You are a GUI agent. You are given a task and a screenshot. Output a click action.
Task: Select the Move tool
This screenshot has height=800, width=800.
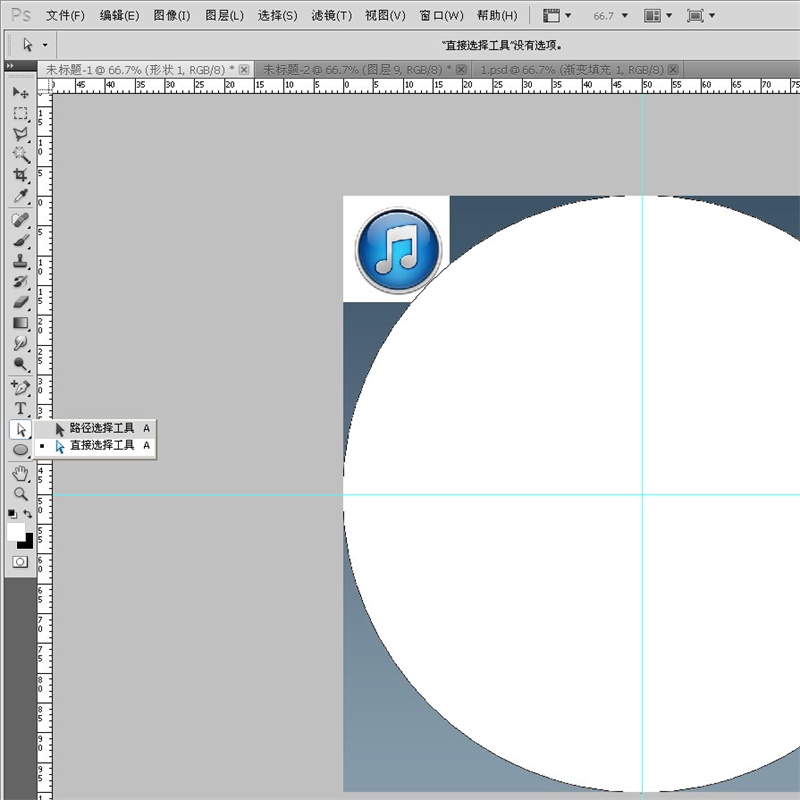point(20,93)
